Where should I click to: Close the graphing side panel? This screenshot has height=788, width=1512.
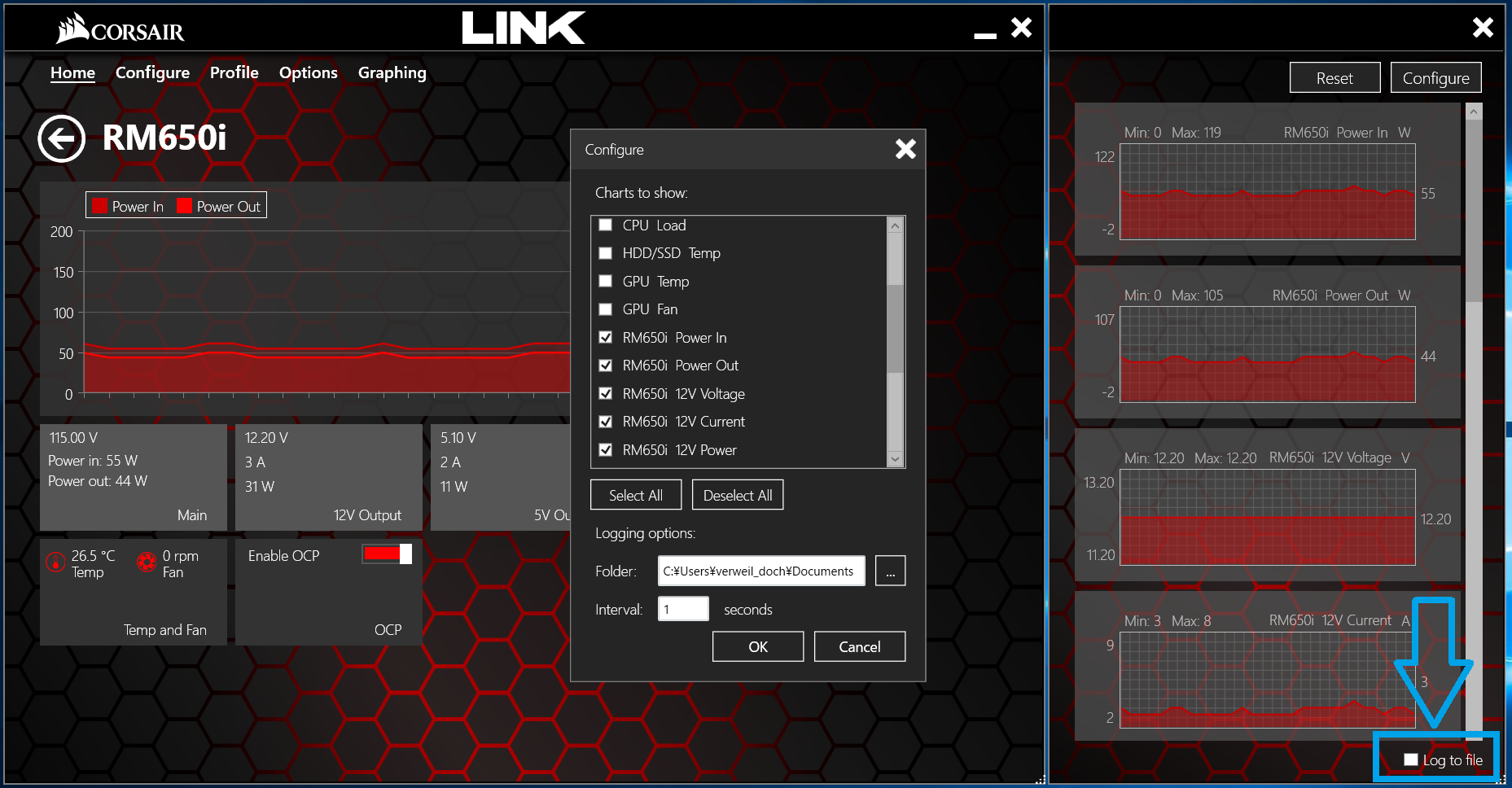pyautogui.click(x=1483, y=28)
